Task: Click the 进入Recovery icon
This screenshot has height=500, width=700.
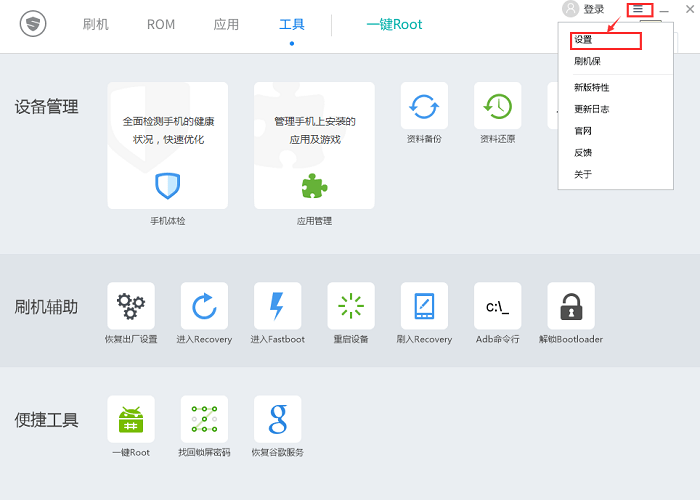Action: click(204, 306)
